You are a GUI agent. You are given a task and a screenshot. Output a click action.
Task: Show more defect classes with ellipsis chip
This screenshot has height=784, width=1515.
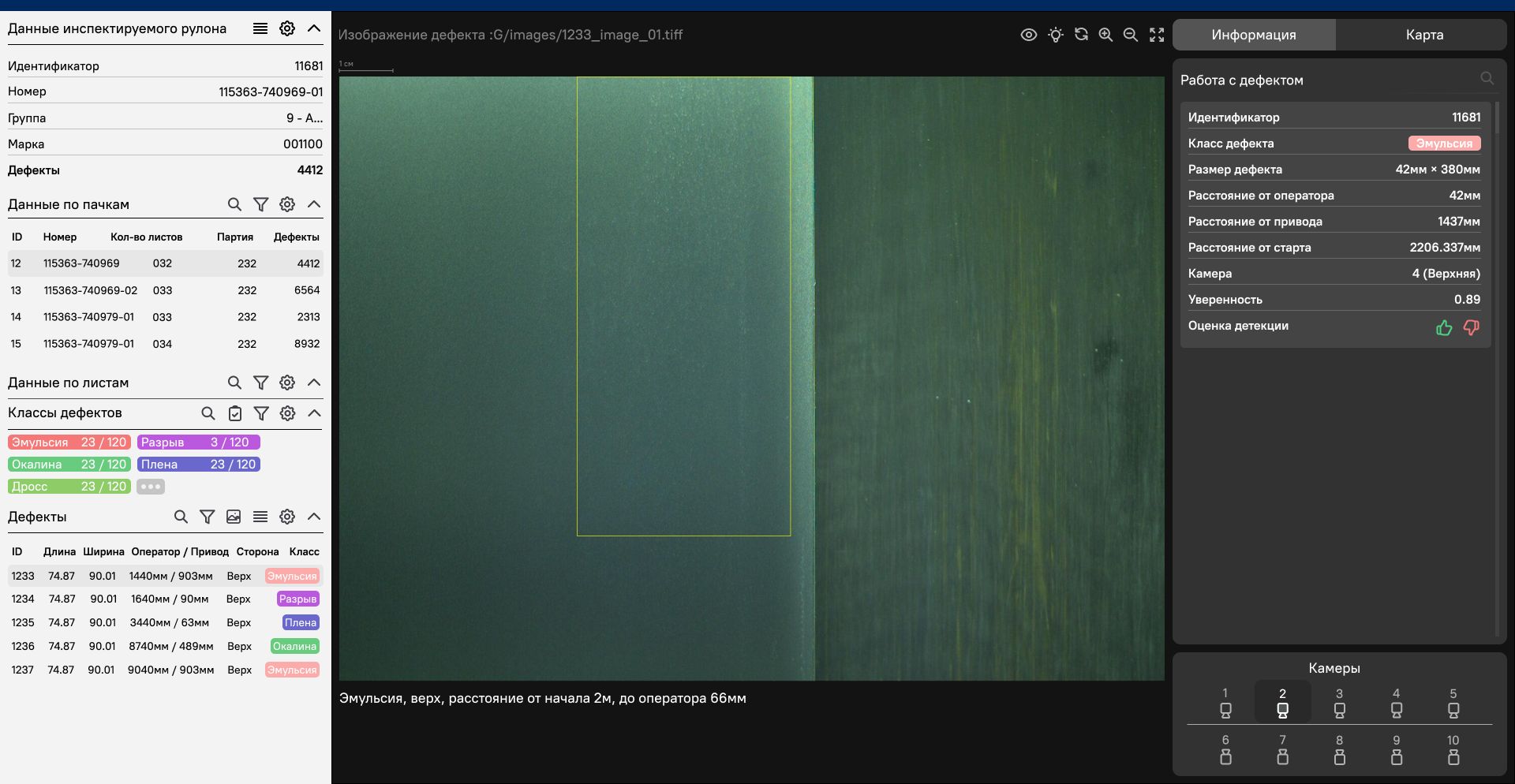(151, 487)
